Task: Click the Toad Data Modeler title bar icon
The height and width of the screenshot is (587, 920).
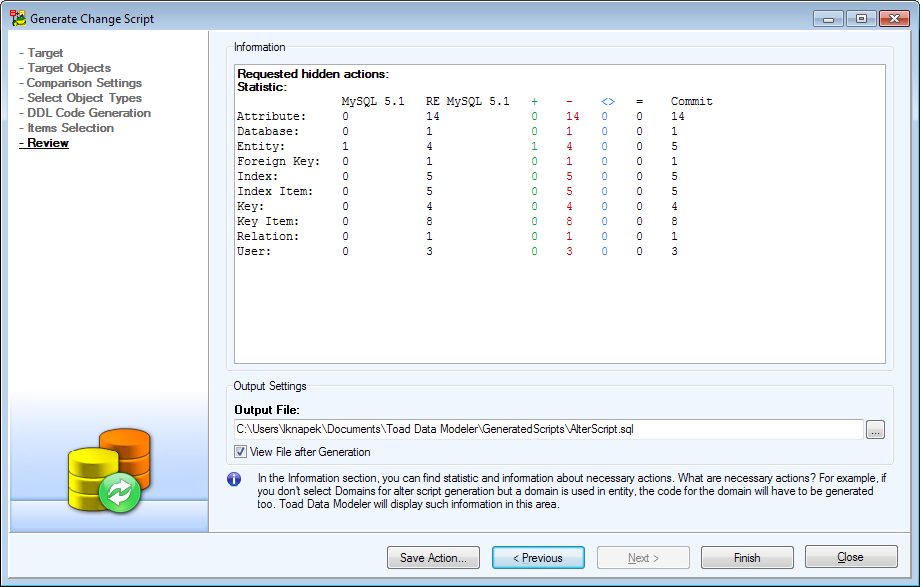Action: coord(18,18)
